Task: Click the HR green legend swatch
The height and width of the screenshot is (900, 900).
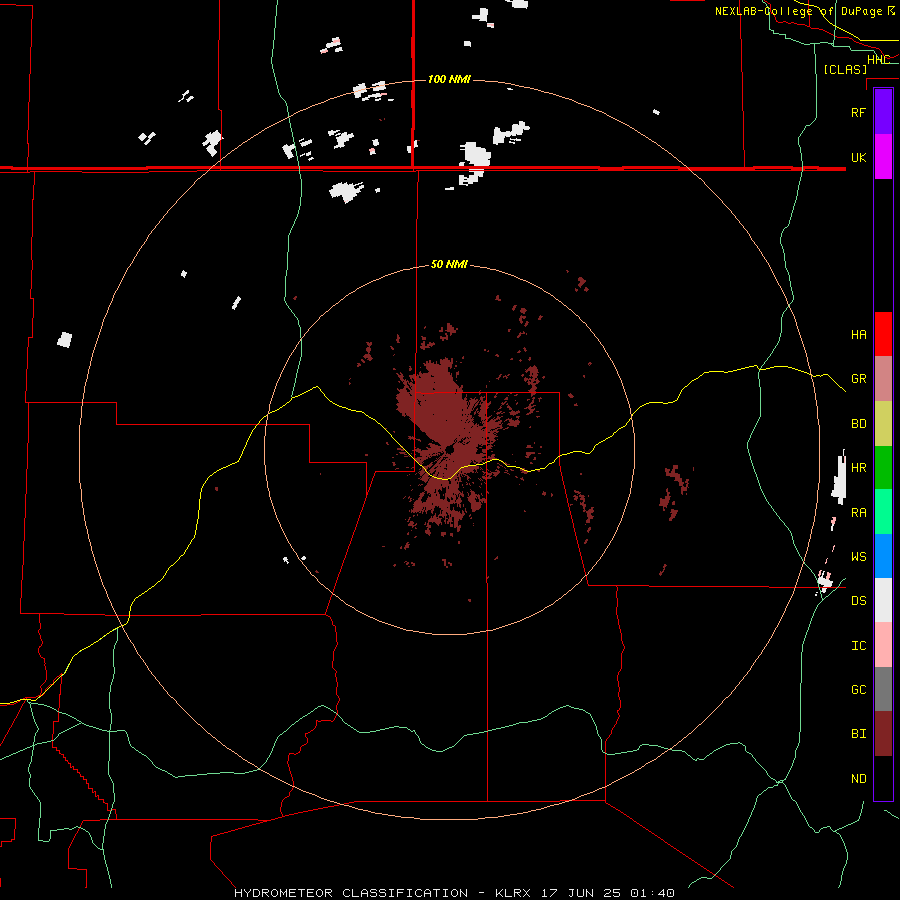Action: click(883, 468)
